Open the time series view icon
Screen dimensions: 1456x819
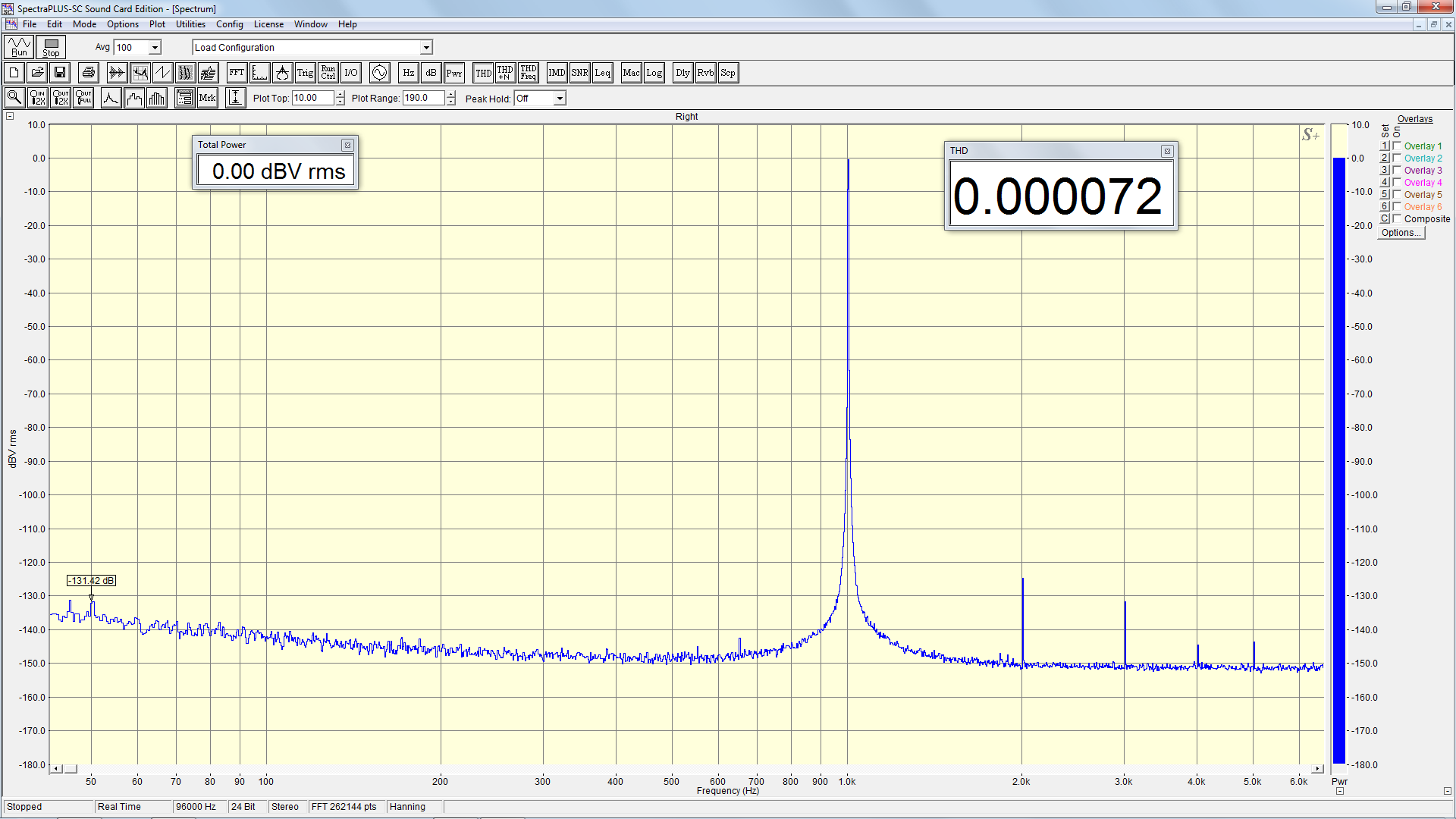(117, 73)
